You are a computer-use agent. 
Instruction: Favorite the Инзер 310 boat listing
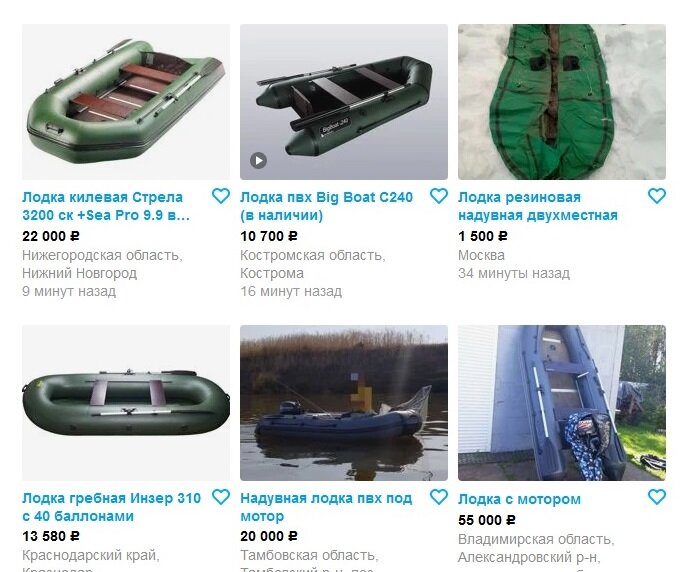click(x=221, y=497)
